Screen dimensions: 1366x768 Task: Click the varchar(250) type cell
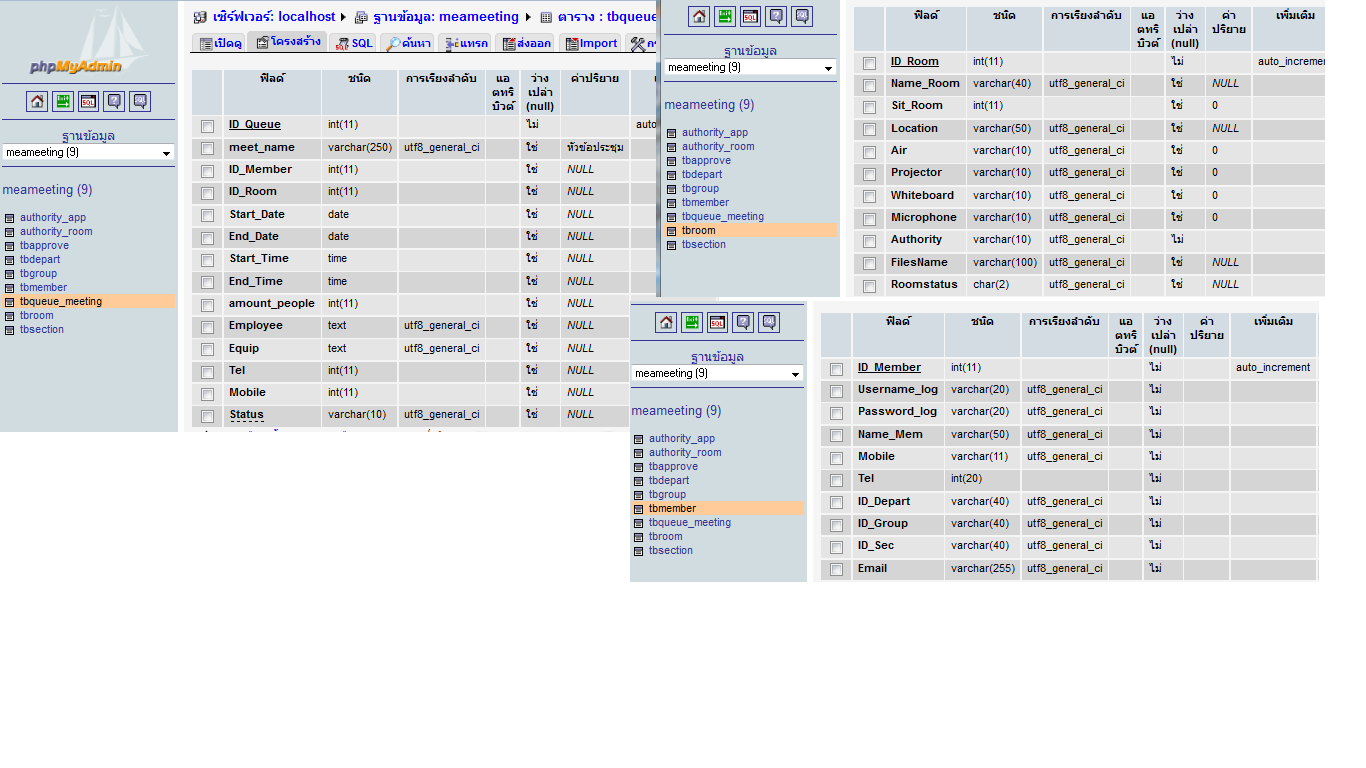(360, 147)
